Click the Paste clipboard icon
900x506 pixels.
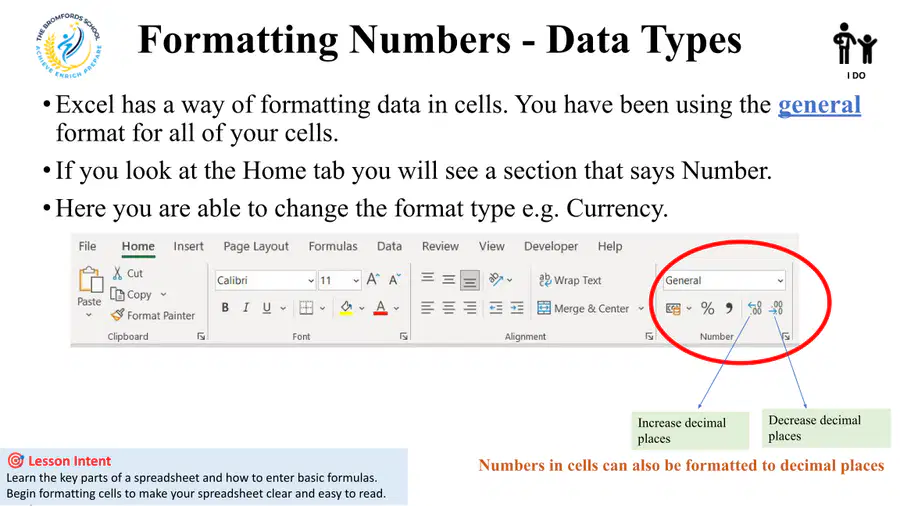[x=91, y=281]
